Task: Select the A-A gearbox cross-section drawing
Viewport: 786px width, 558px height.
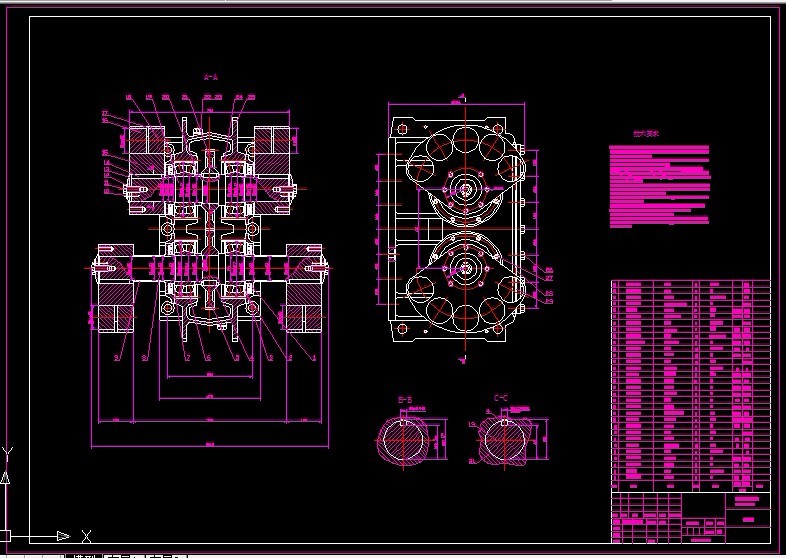Action: (x=208, y=228)
